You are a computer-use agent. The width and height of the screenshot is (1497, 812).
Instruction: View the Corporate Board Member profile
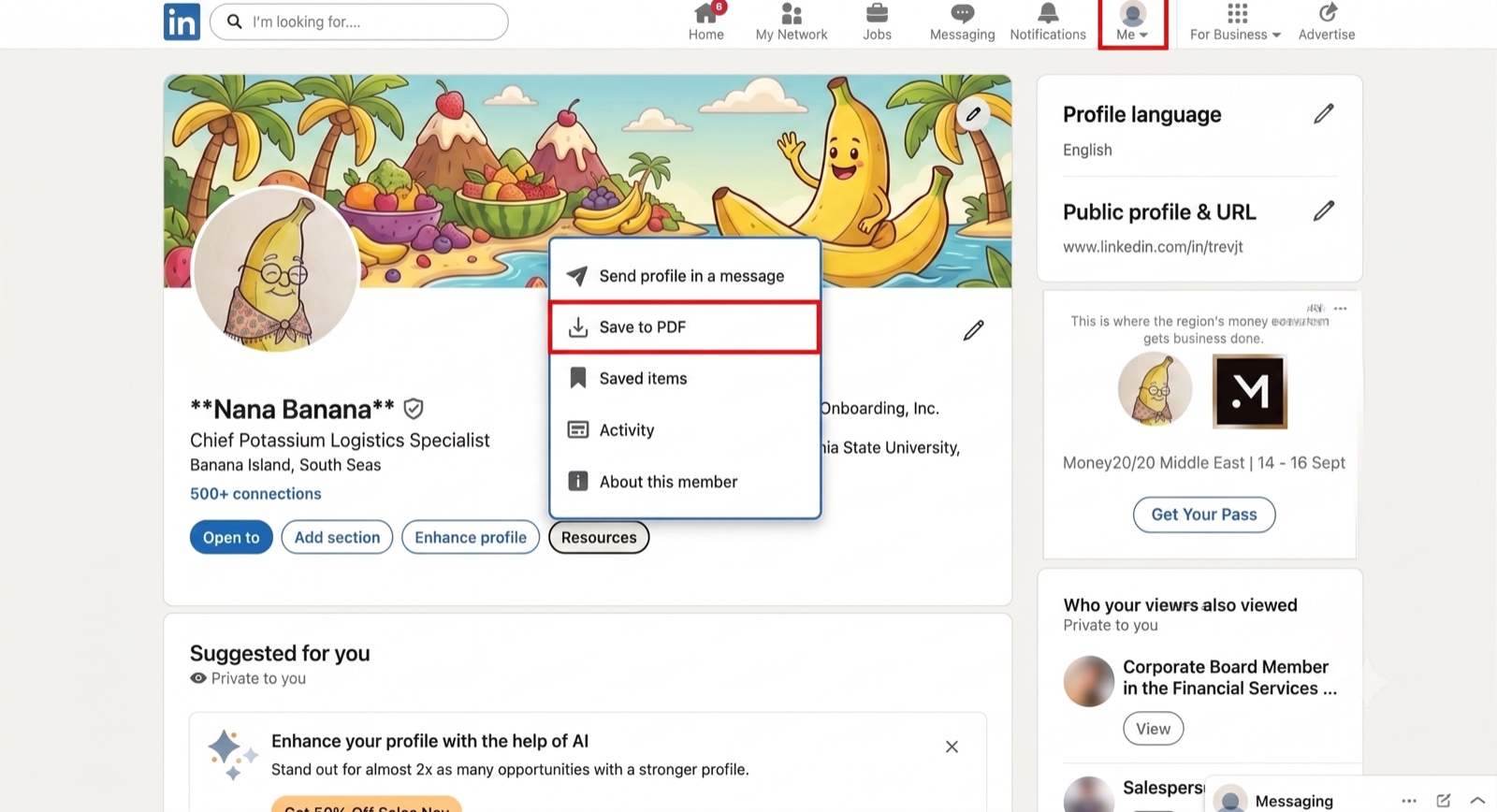(x=1154, y=729)
